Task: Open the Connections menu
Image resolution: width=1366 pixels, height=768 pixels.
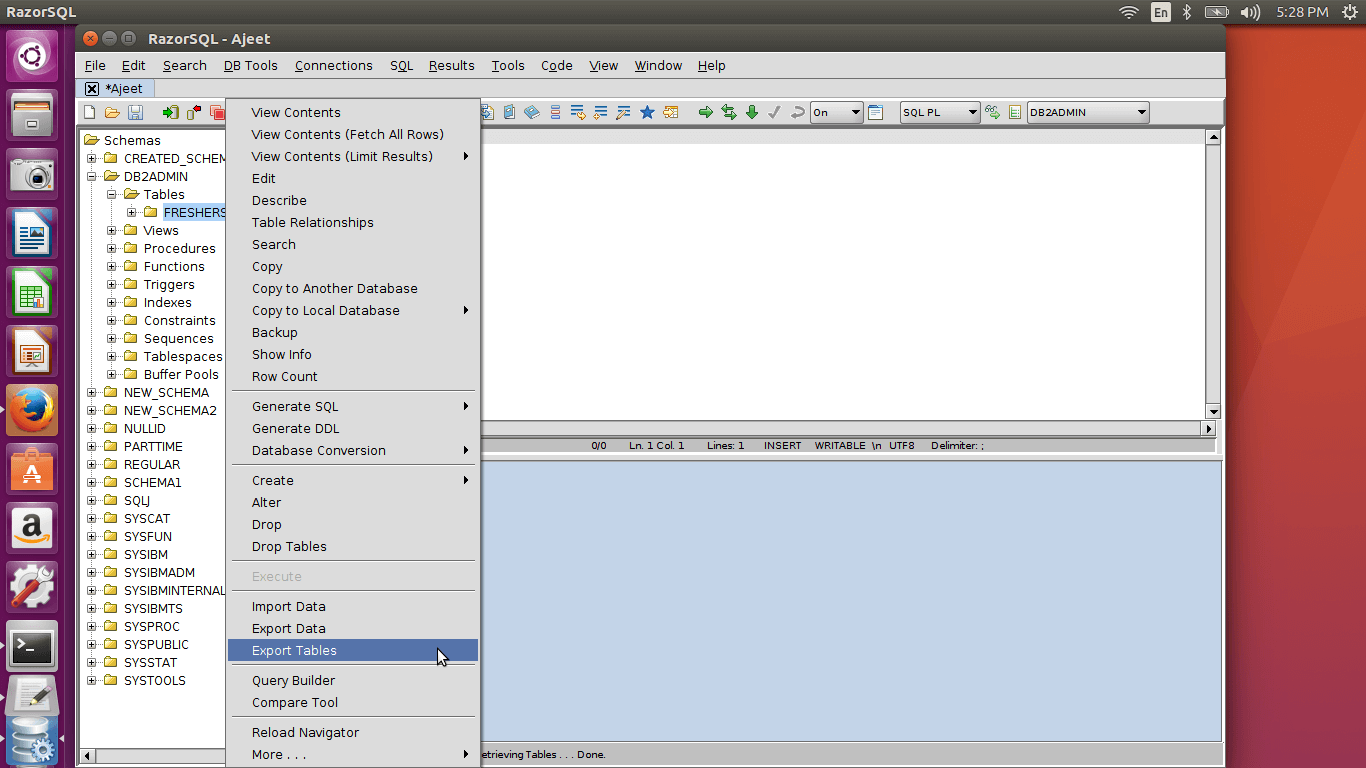Action: [x=333, y=65]
